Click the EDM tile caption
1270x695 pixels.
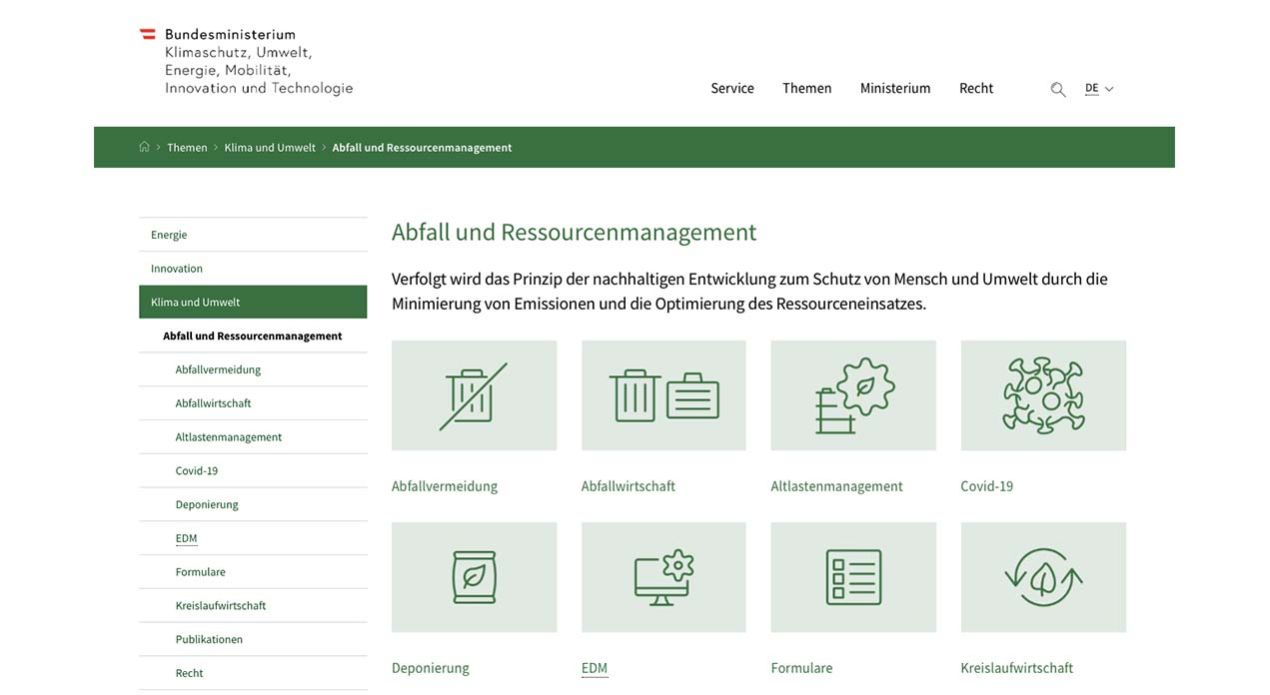[594, 668]
